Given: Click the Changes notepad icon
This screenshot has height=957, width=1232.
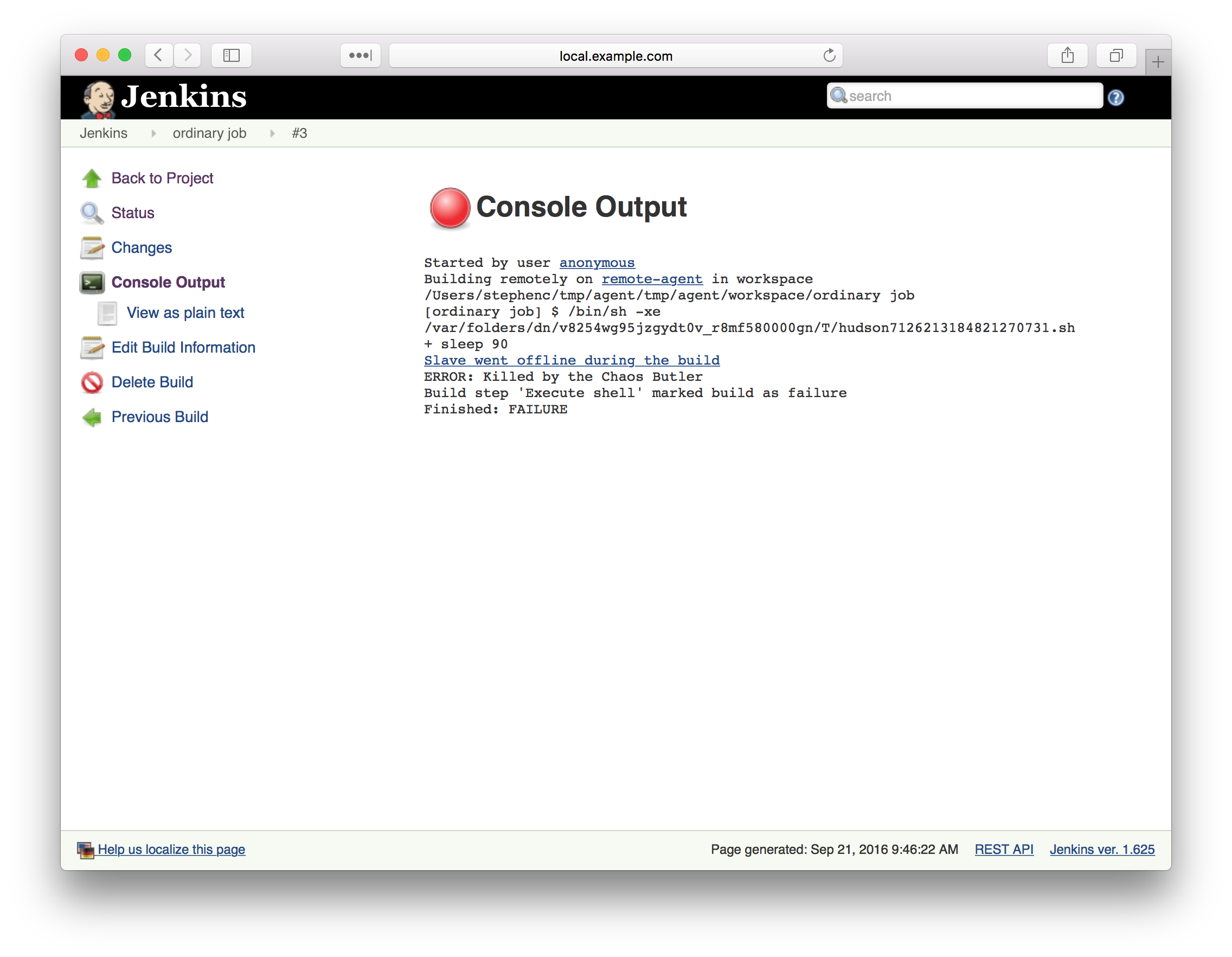Looking at the screenshot, I should click(92, 248).
